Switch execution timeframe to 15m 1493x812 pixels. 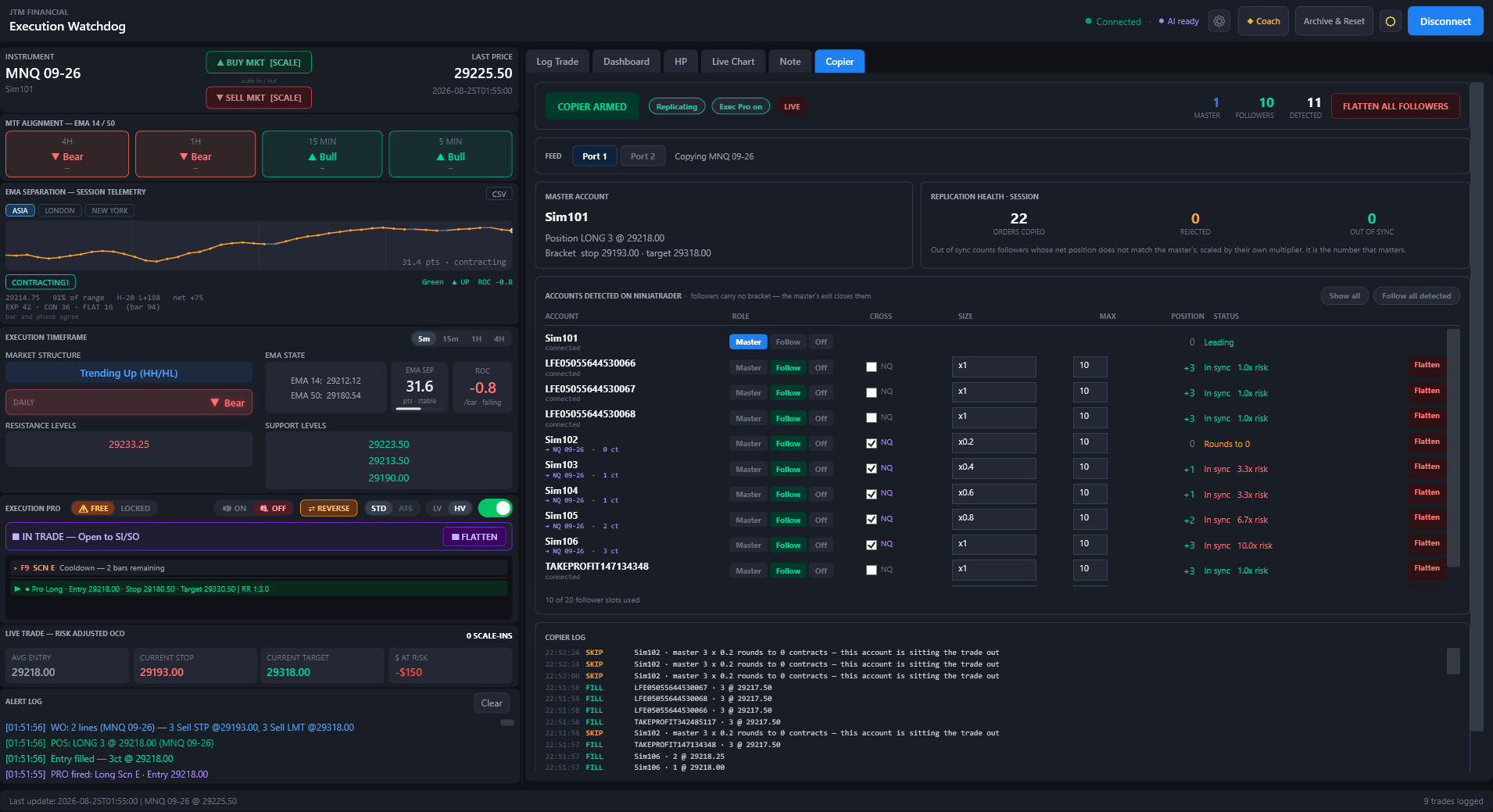[450, 338]
